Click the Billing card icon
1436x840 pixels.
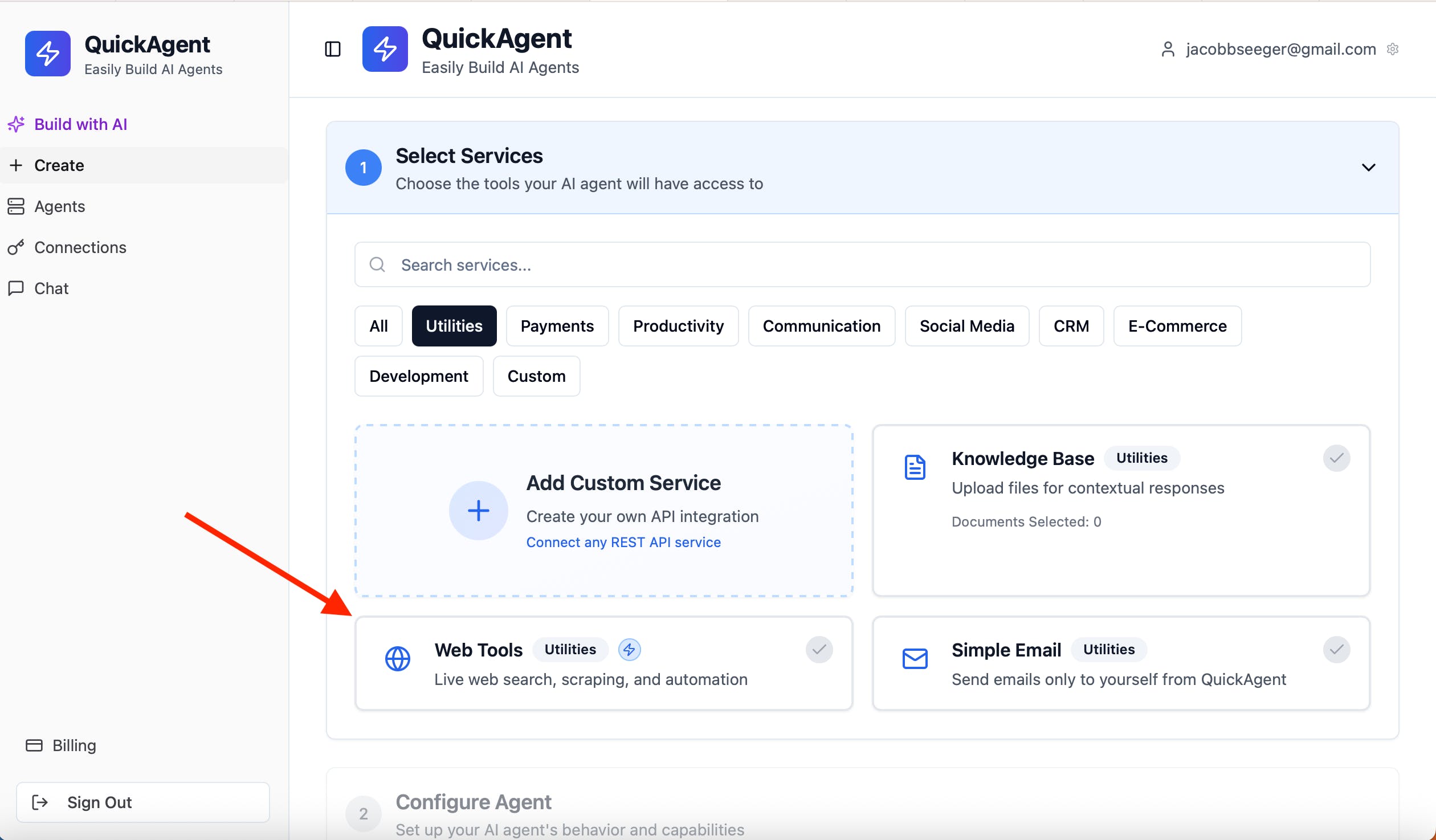34,745
